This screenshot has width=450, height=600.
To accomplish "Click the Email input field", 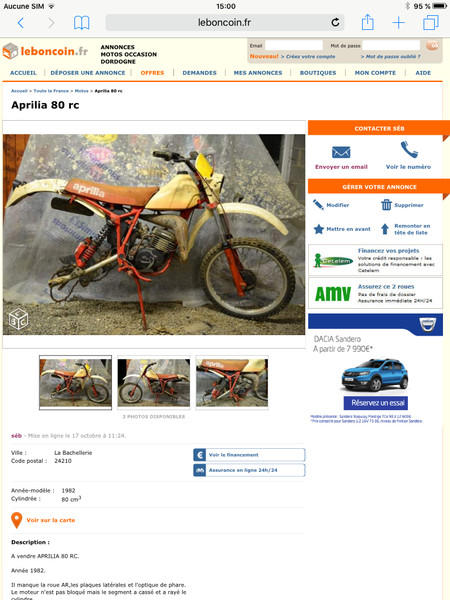I will [x=294, y=46].
